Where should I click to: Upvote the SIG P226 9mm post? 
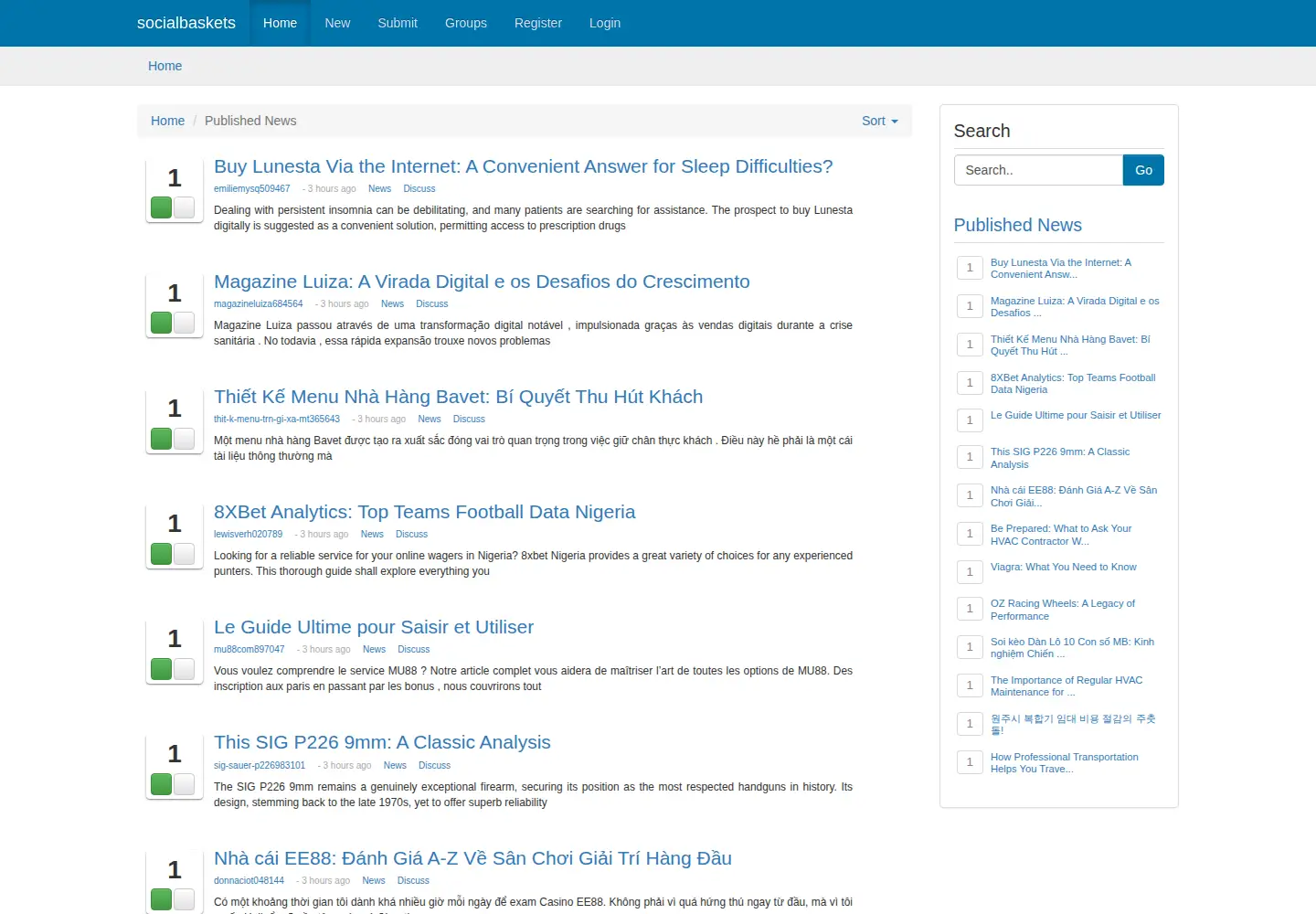coord(162,783)
